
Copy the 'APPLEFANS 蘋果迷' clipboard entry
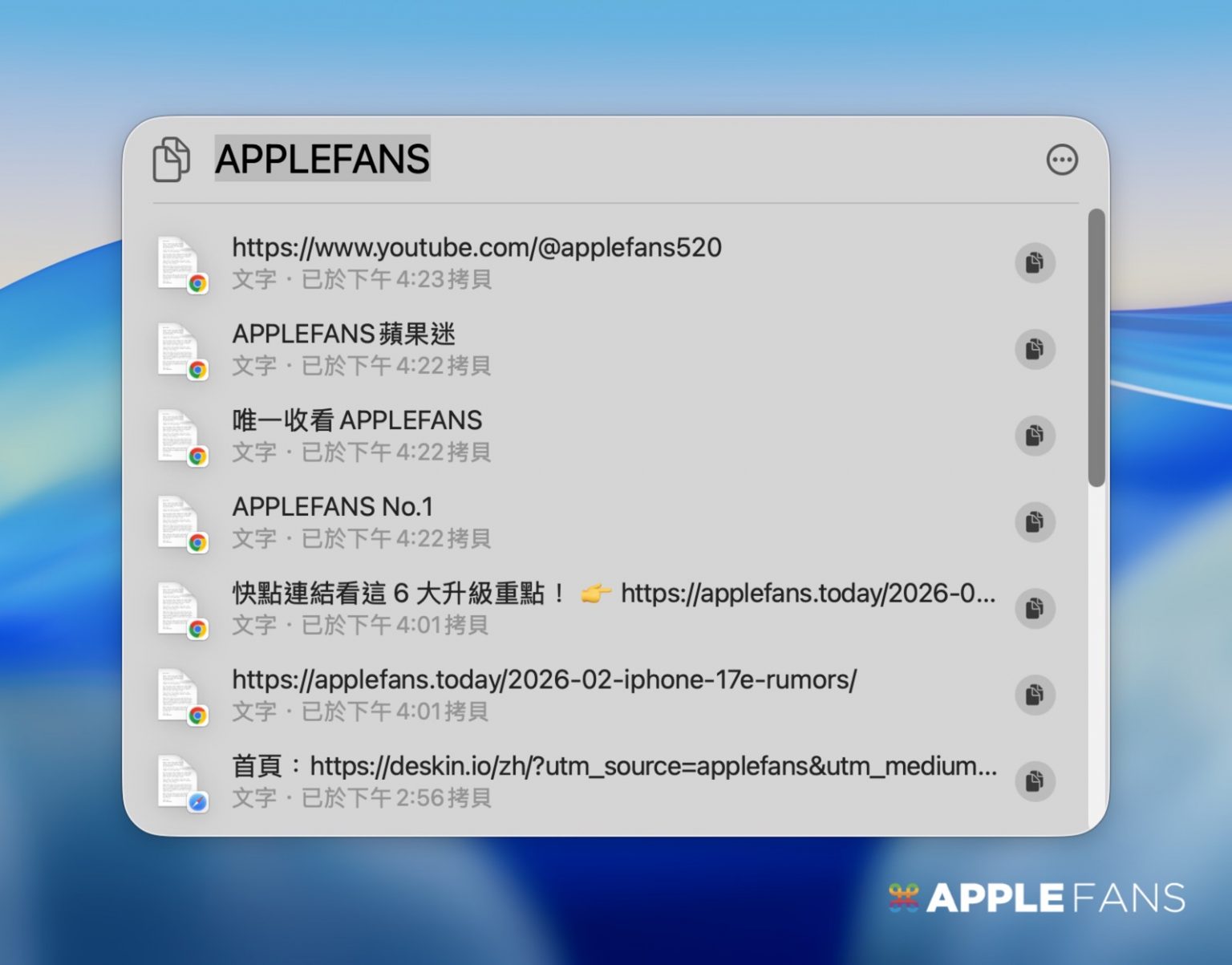(x=1034, y=349)
